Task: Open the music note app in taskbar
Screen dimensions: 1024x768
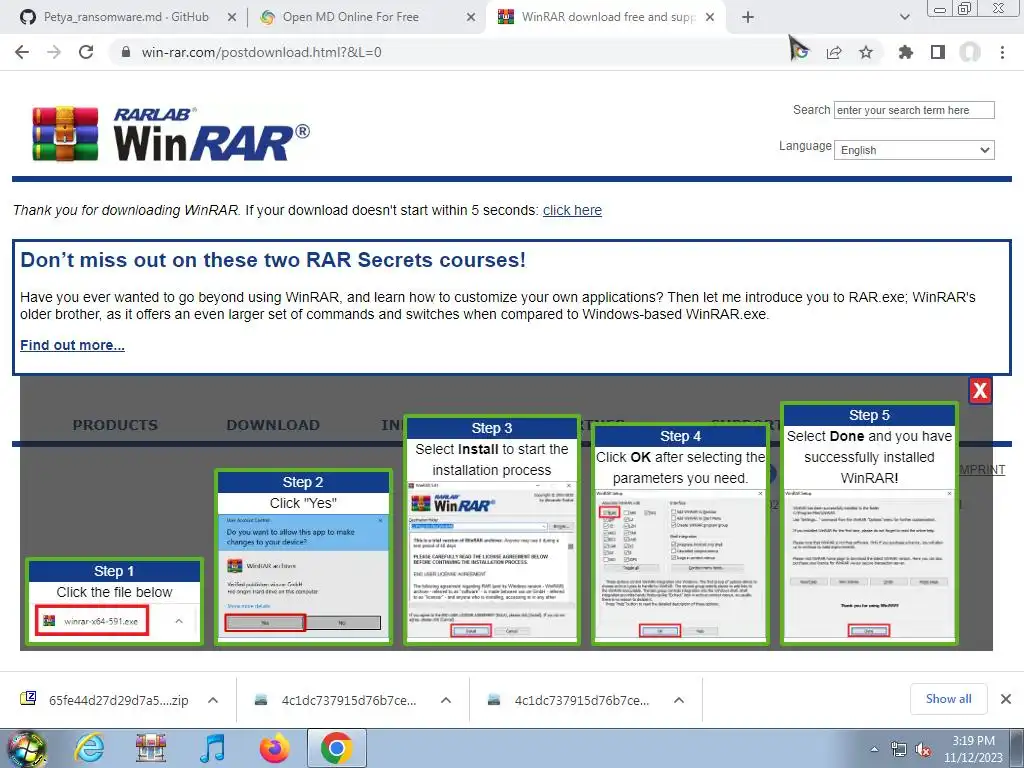Action: point(212,748)
